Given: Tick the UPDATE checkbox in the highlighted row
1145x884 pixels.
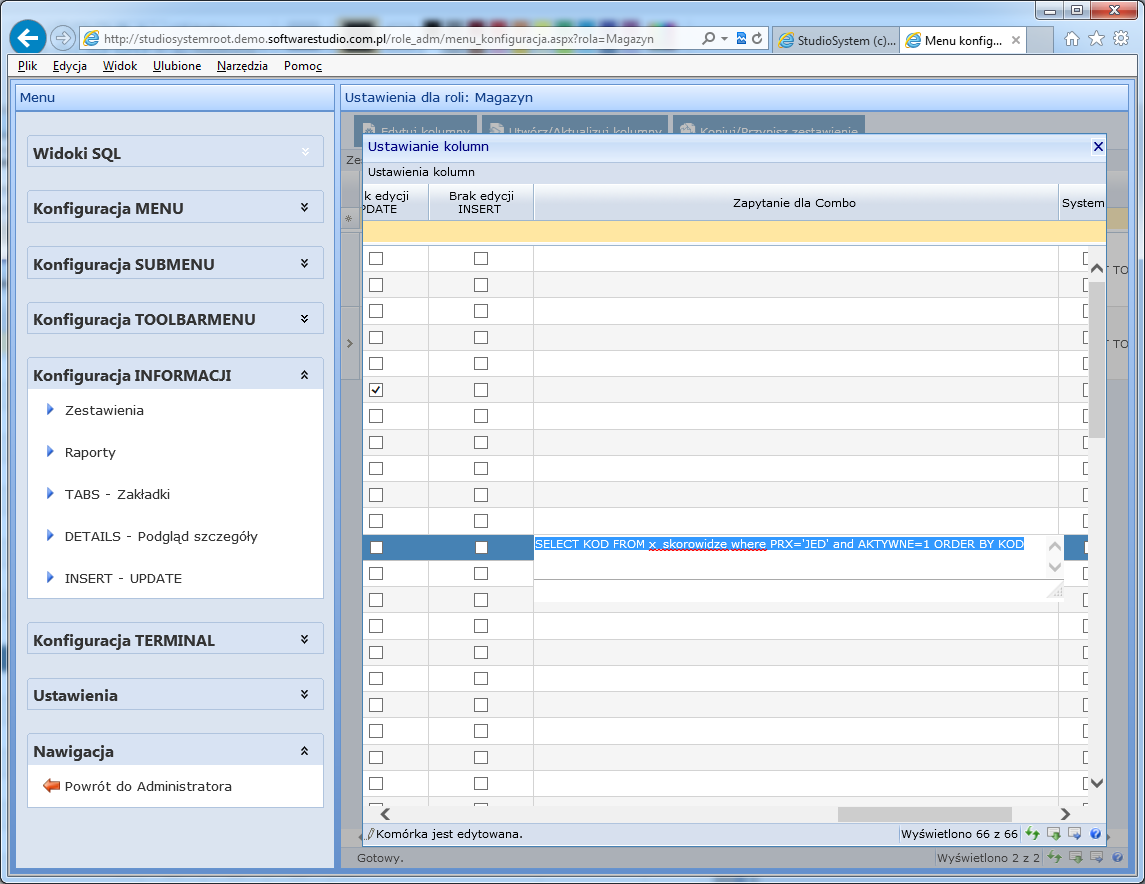Looking at the screenshot, I should click(376, 547).
